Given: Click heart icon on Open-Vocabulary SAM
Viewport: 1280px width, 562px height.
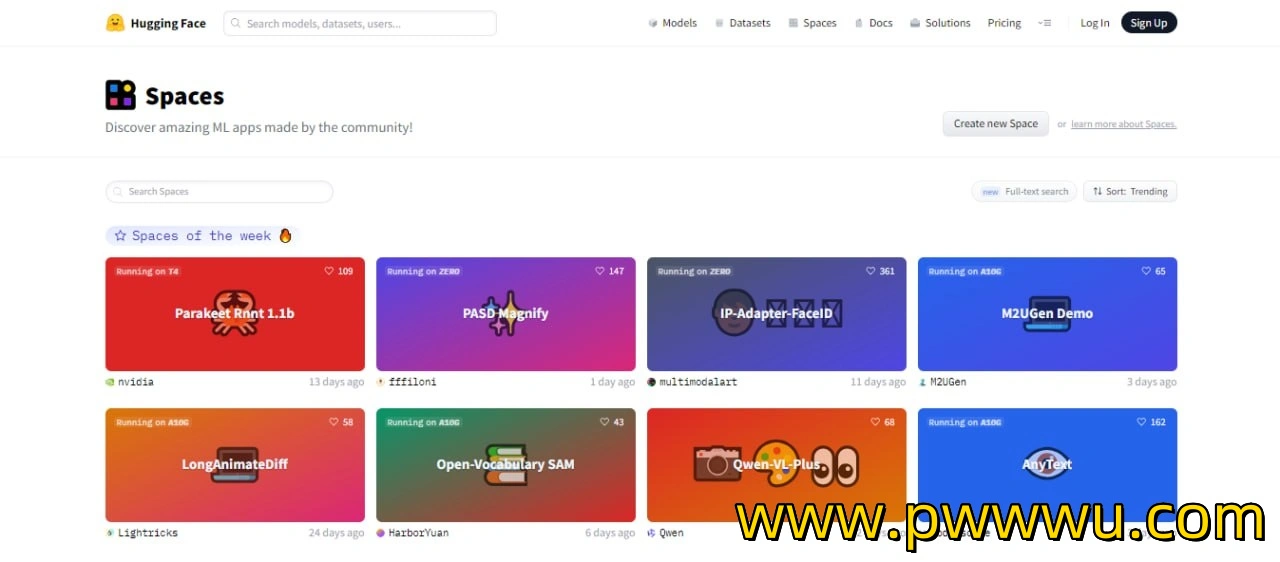Looking at the screenshot, I should pyautogui.click(x=604, y=422).
